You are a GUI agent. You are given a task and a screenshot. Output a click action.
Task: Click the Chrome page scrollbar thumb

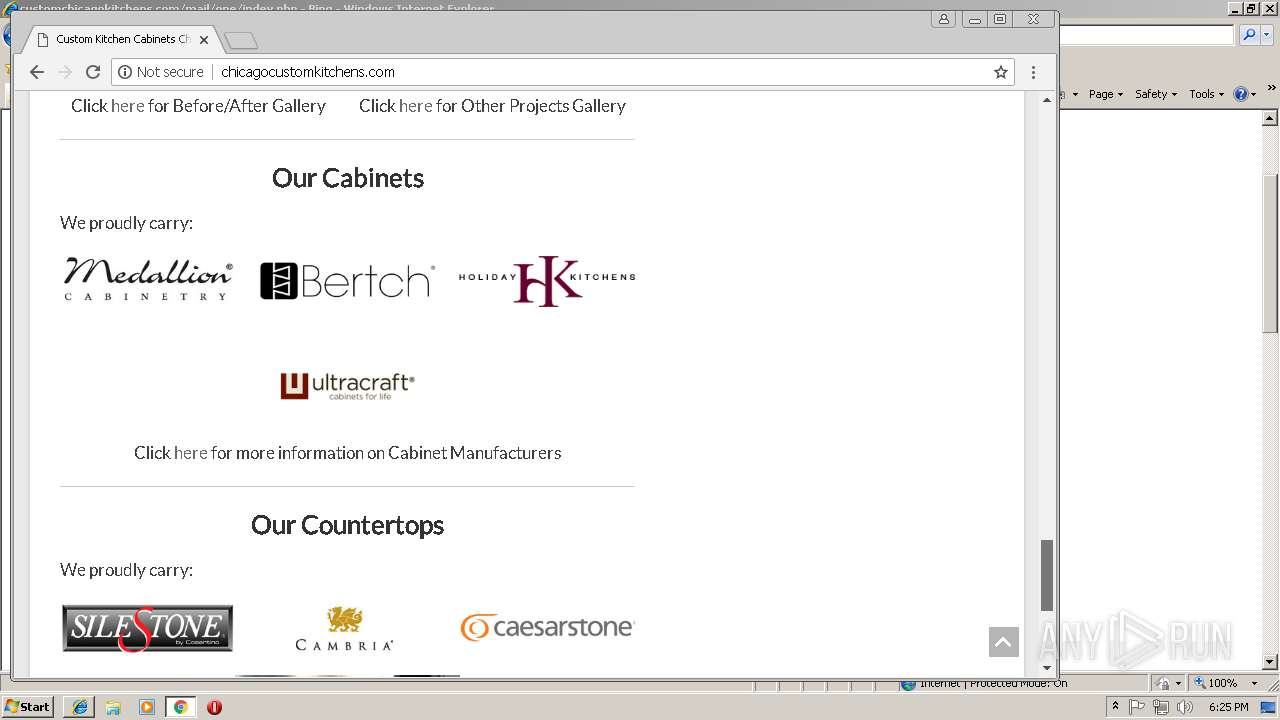(1047, 575)
